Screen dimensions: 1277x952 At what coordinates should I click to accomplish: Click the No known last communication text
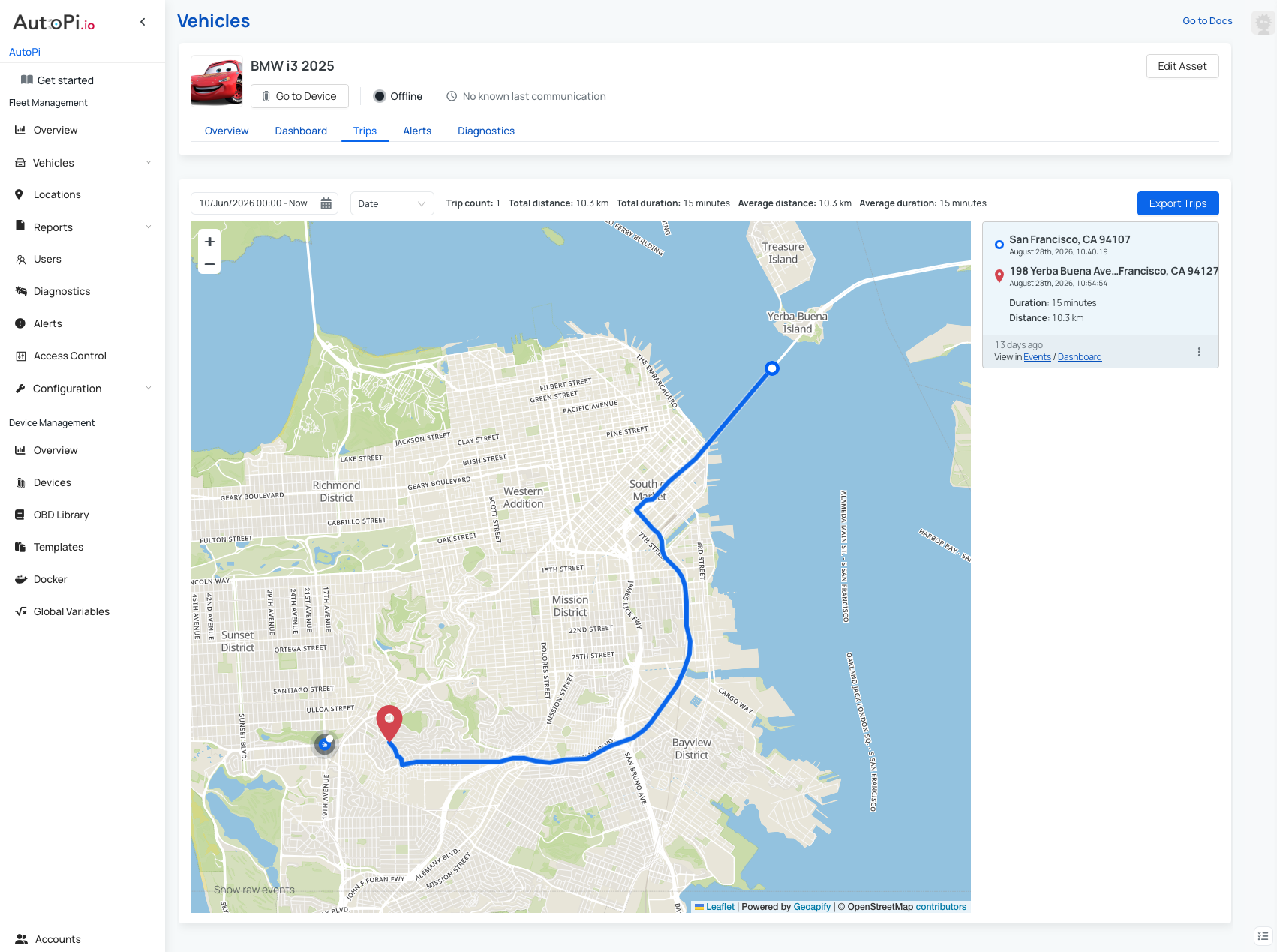point(534,96)
